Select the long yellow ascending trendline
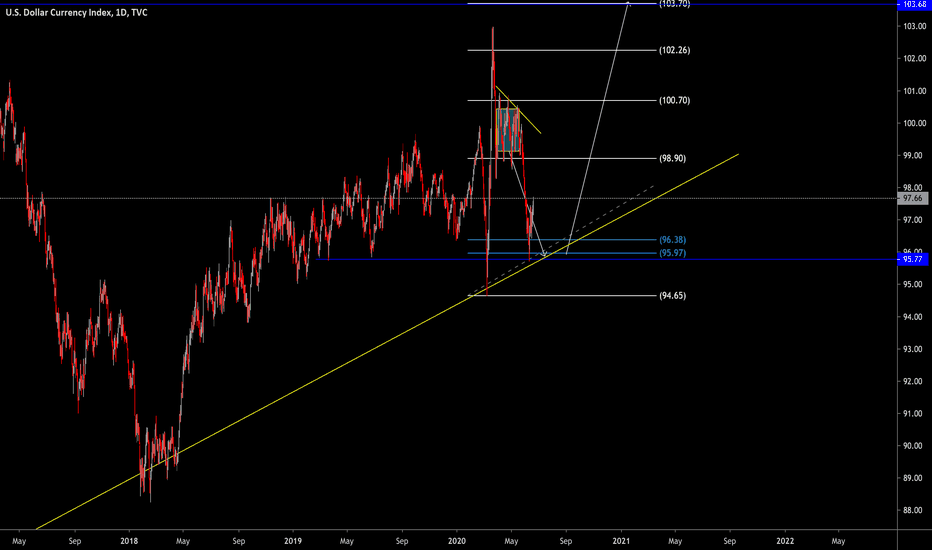 tap(386, 342)
